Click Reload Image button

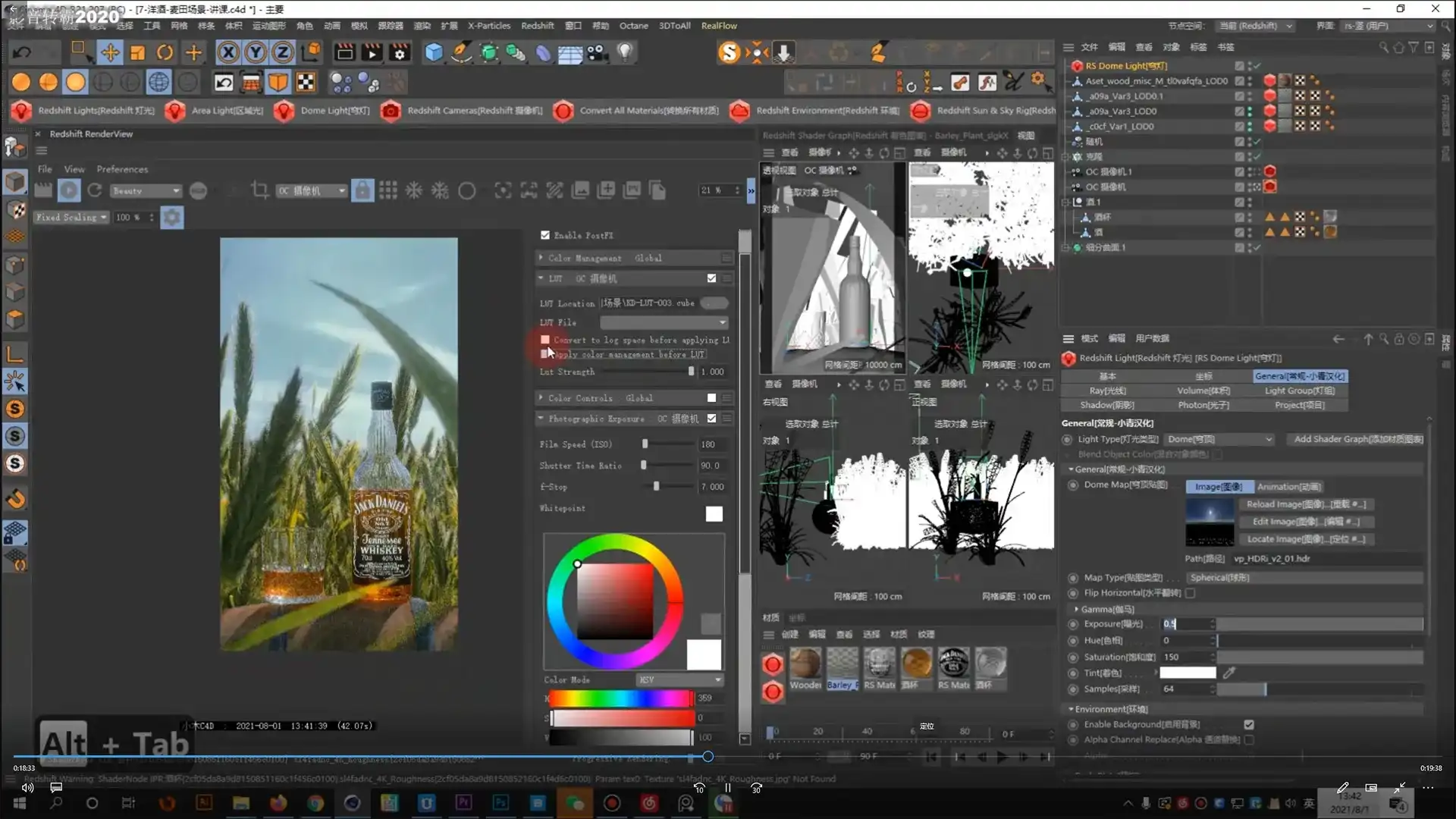tap(1305, 504)
